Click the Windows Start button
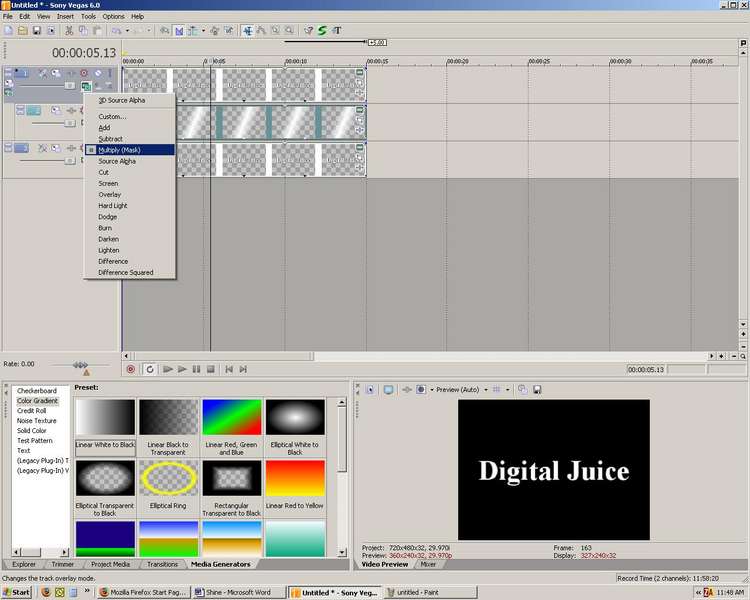This screenshot has width=750, height=600. tap(17, 592)
